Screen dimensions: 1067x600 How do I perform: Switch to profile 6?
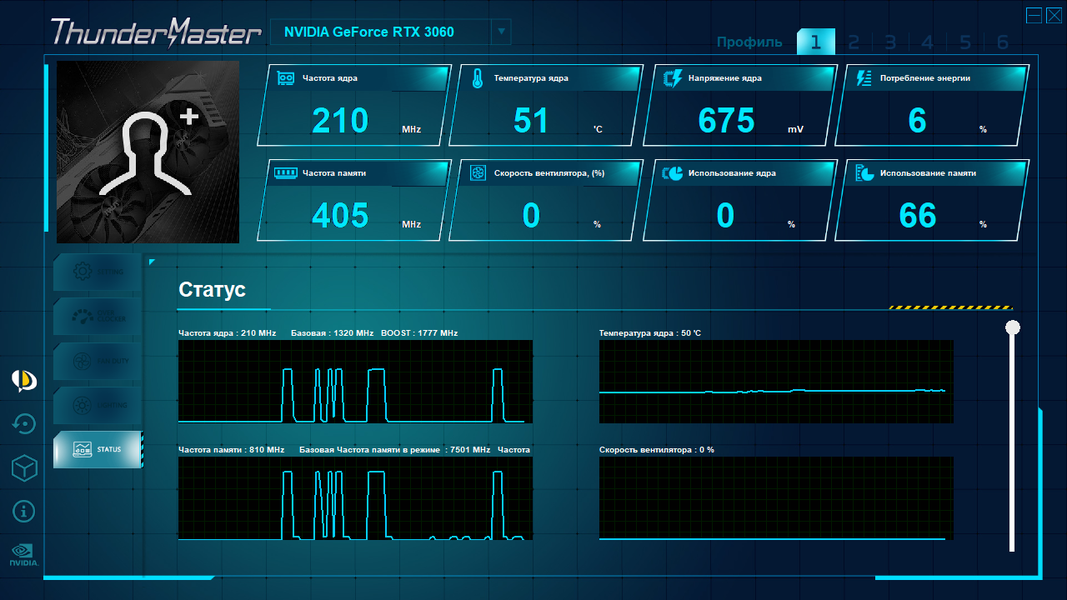(1002, 42)
